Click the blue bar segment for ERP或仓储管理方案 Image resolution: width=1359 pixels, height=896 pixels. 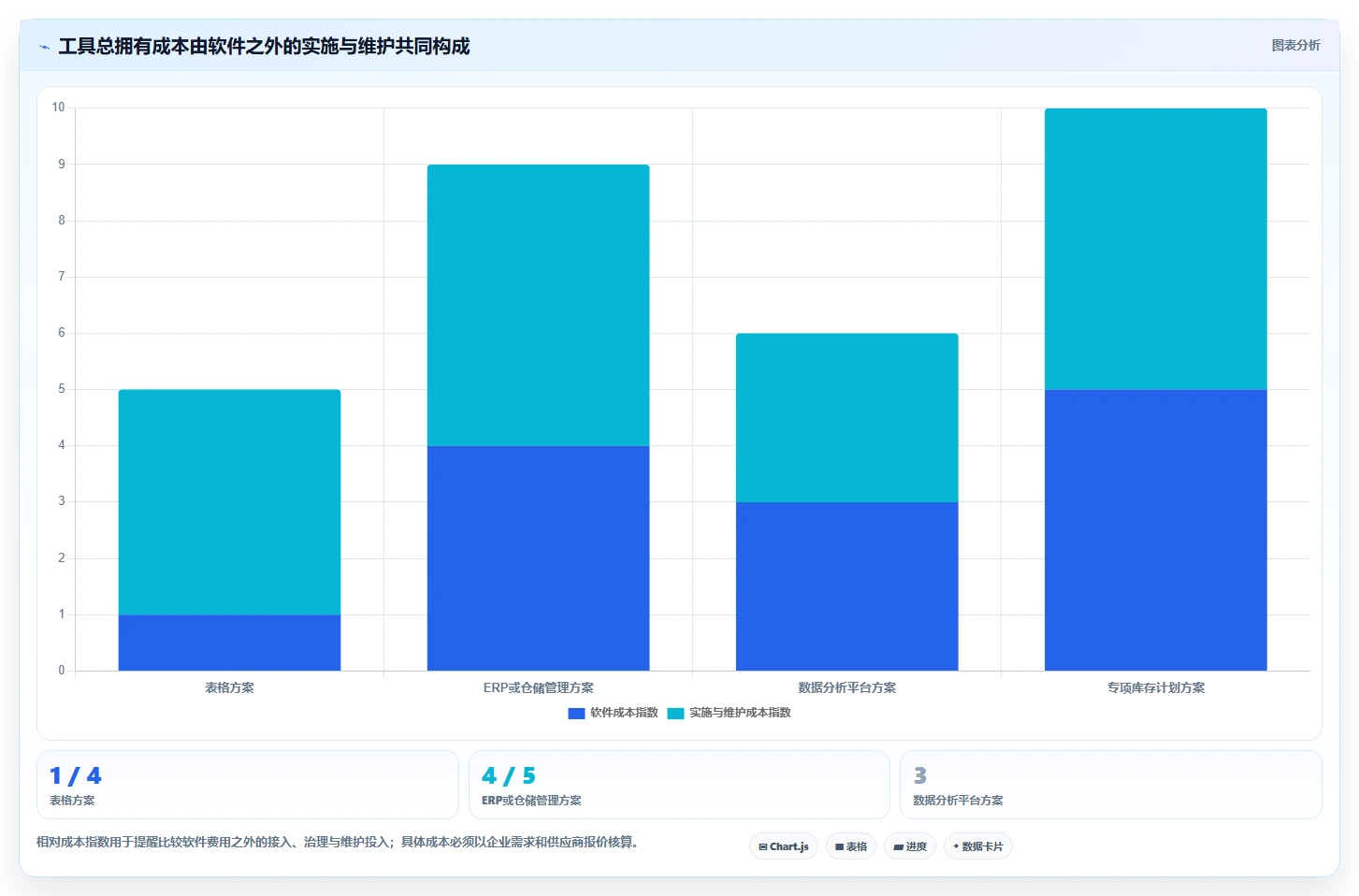[538, 558]
